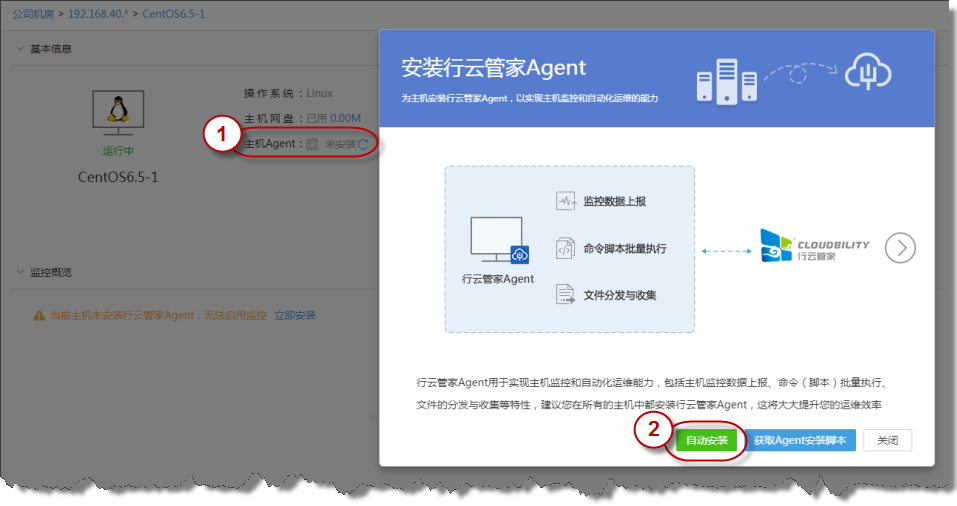Open 192.168.40.* breadcrumb link
The width and height of the screenshot is (957, 506).
99,14
